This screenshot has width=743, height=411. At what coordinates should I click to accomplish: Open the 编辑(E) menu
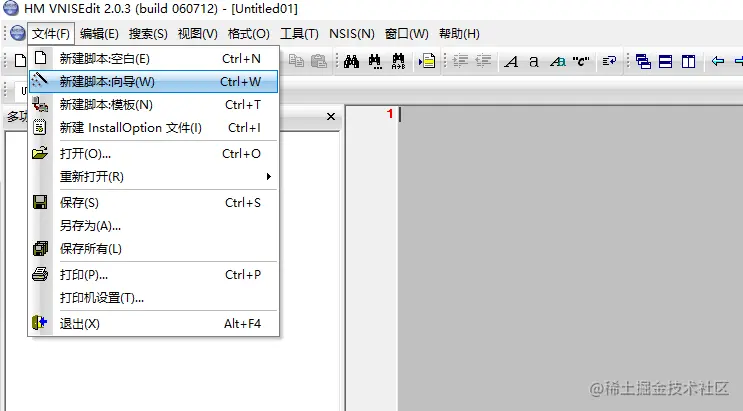tap(99, 34)
